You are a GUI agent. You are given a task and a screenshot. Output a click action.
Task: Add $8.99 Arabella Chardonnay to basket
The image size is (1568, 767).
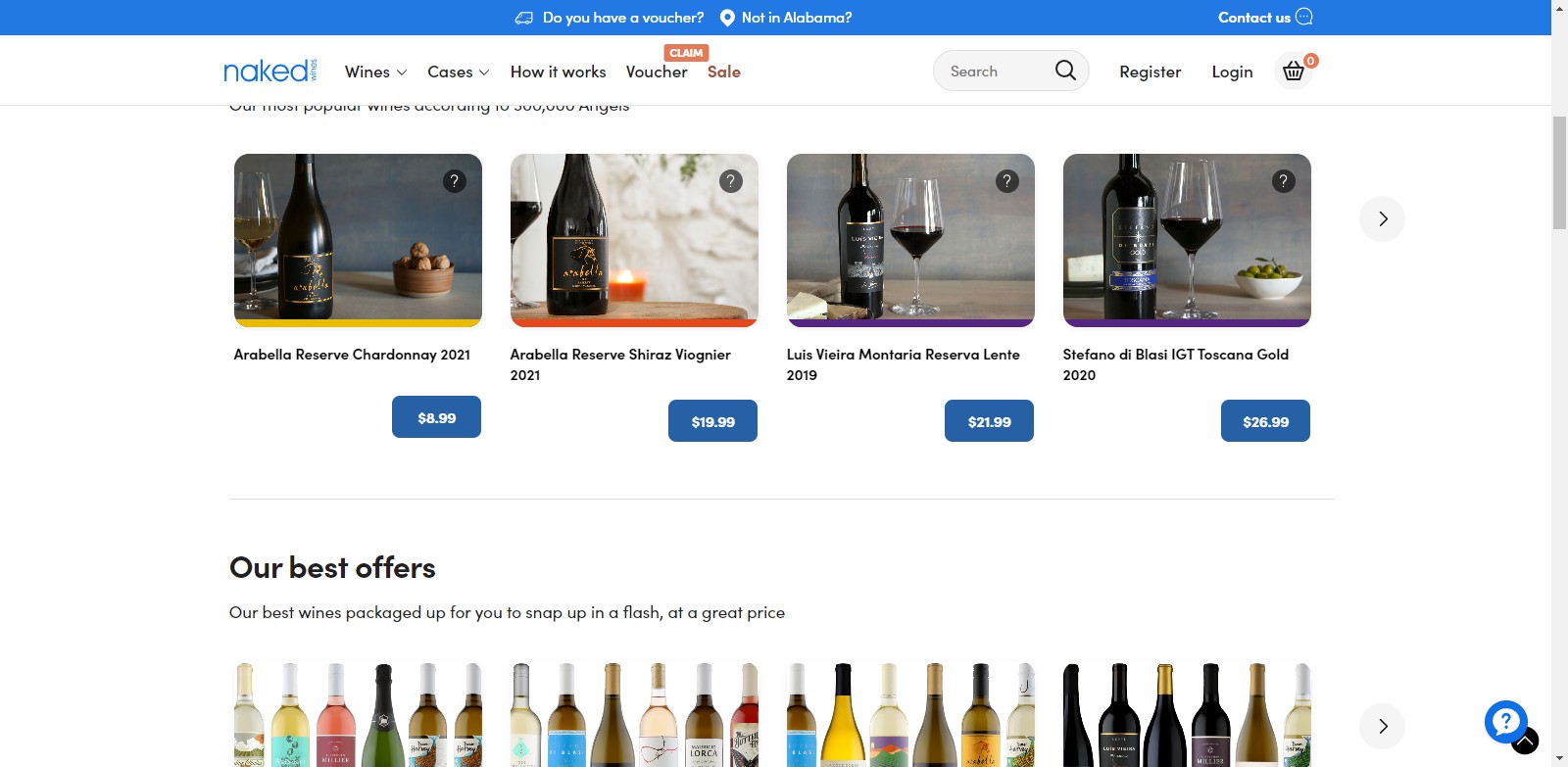436,417
